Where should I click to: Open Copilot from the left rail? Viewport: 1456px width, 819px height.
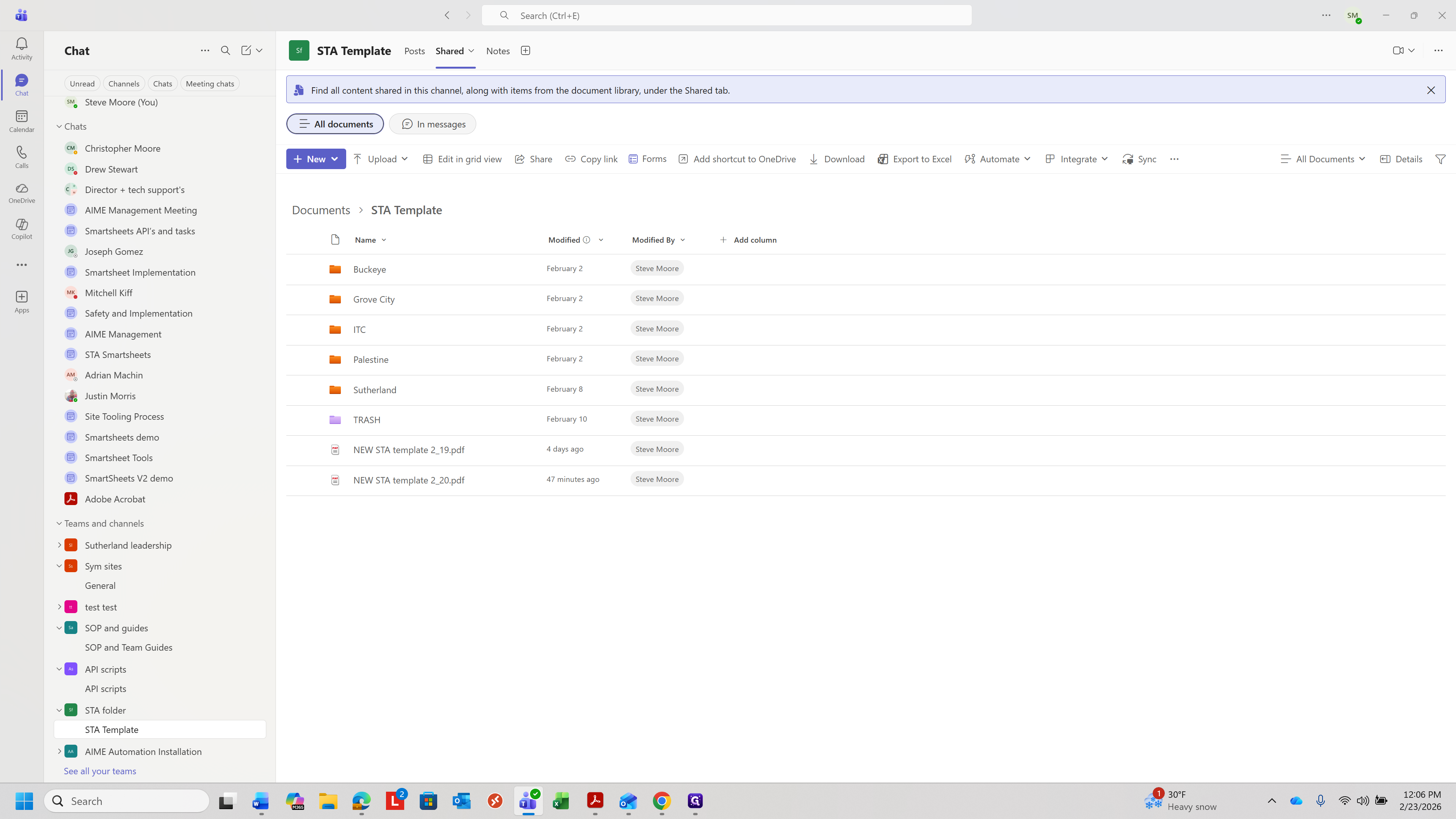tap(22, 224)
